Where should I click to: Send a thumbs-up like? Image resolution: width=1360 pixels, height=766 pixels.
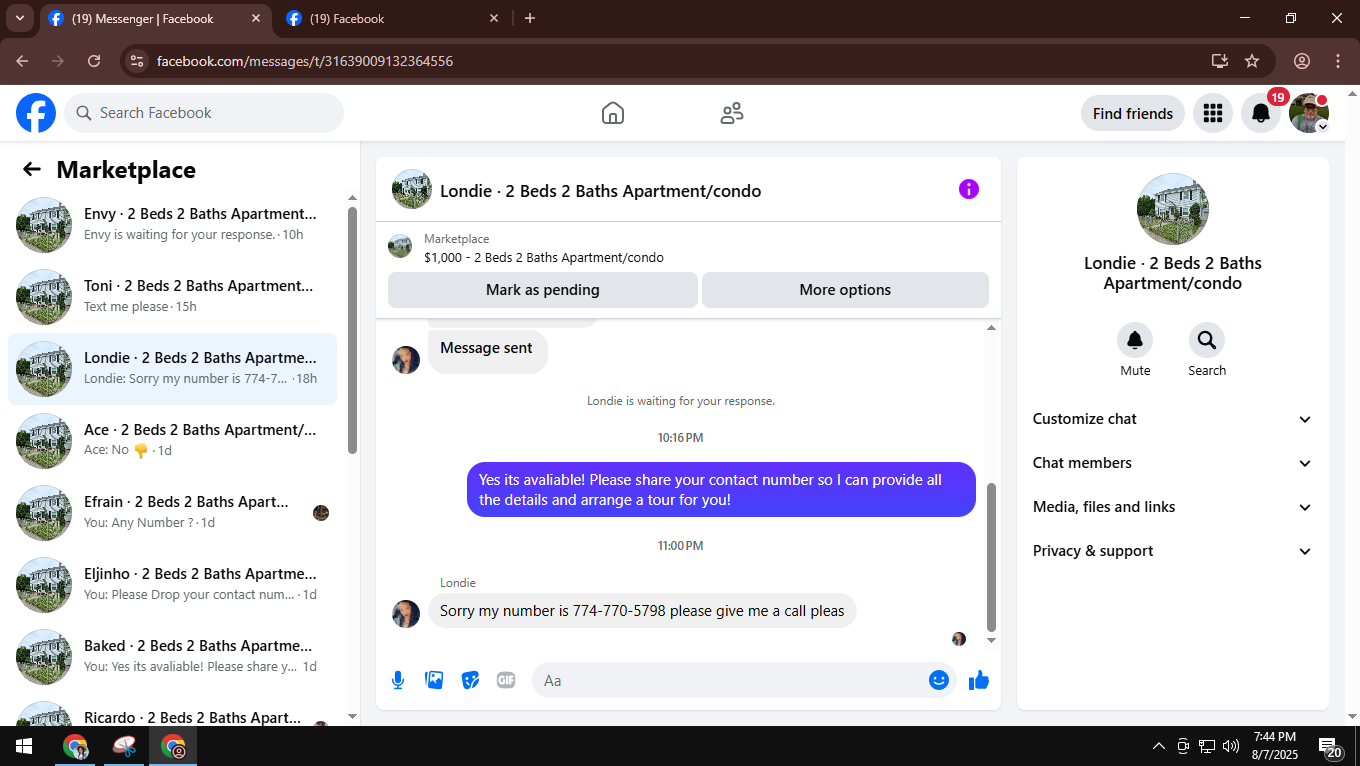click(979, 680)
